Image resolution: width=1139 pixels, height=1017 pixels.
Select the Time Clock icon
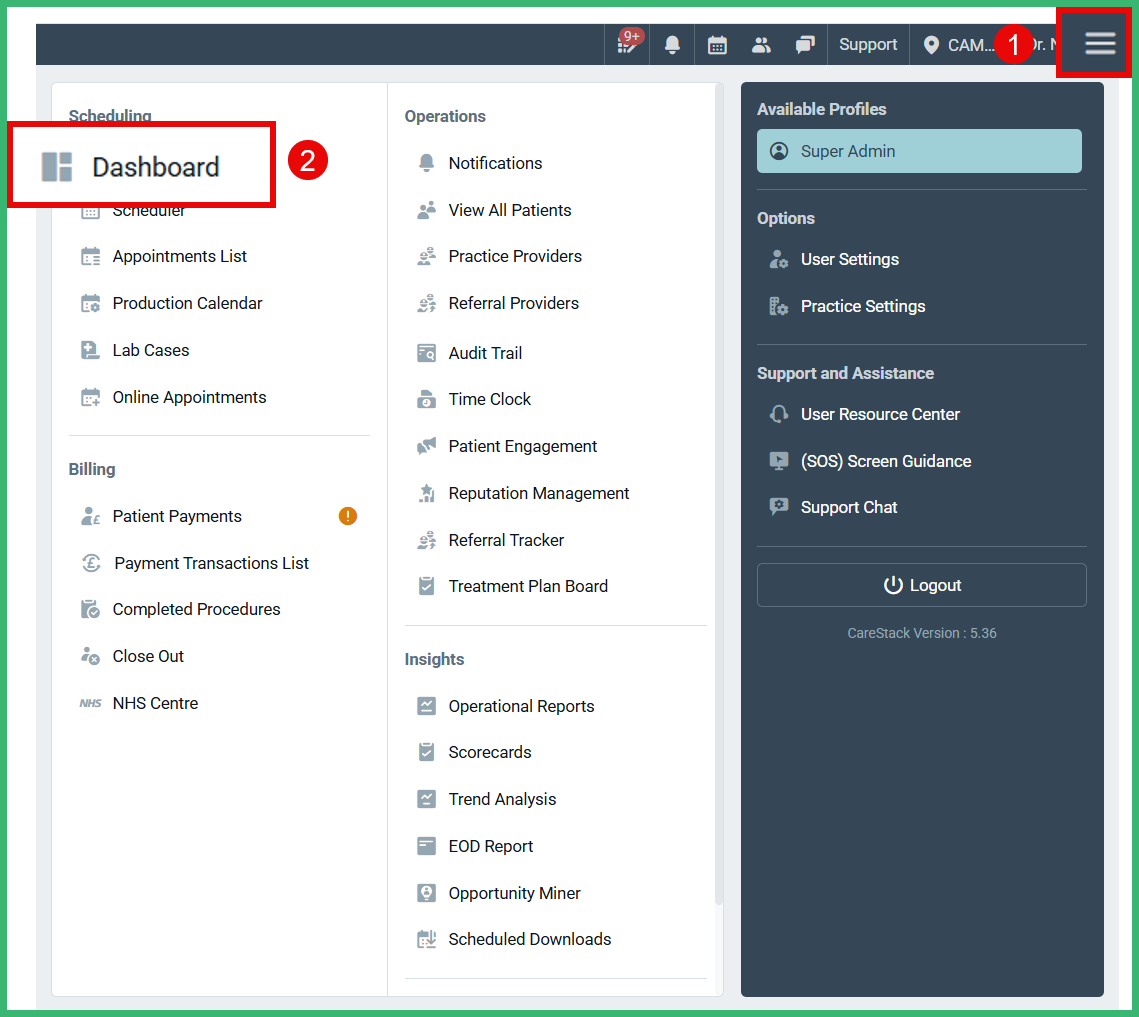[428, 399]
